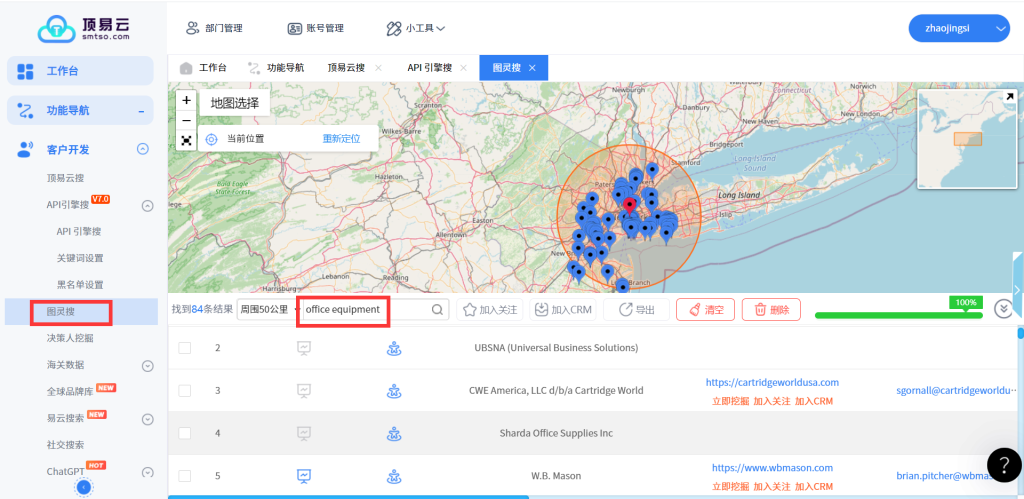Check the checkbox for row 2 UBSNA
1024x499 pixels.
click(x=184, y=348)
